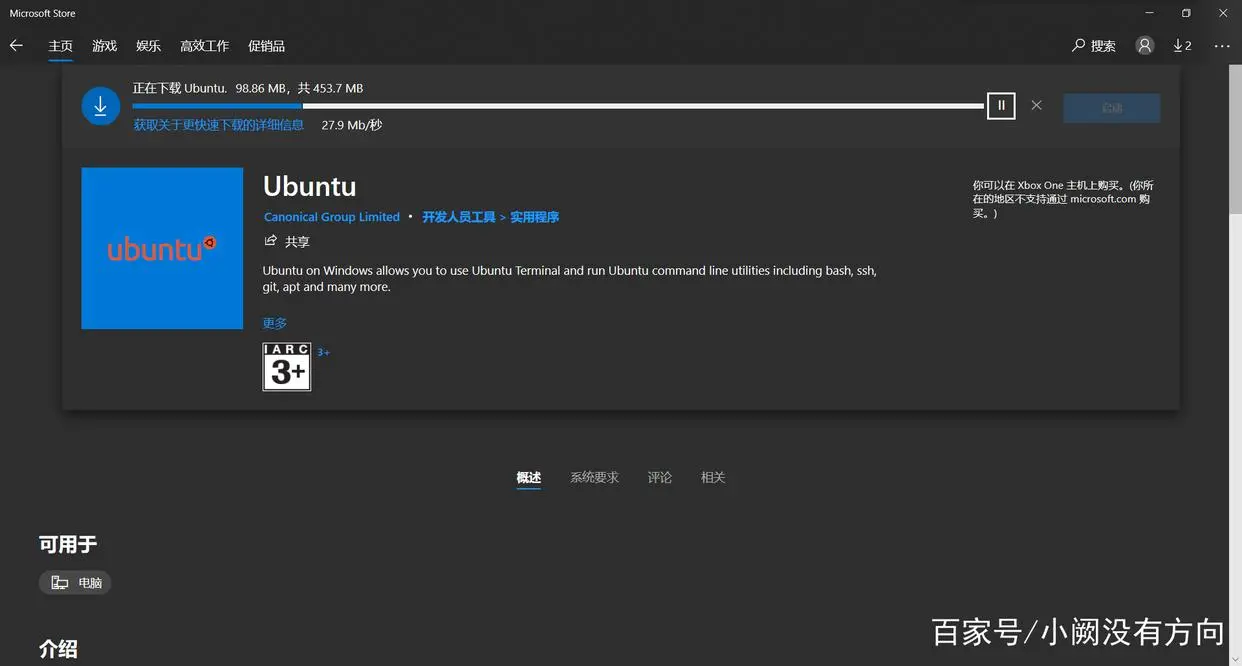Open 实用程序 subcategory link
The height and width of the screenshot is (666, 1242).
535,217
